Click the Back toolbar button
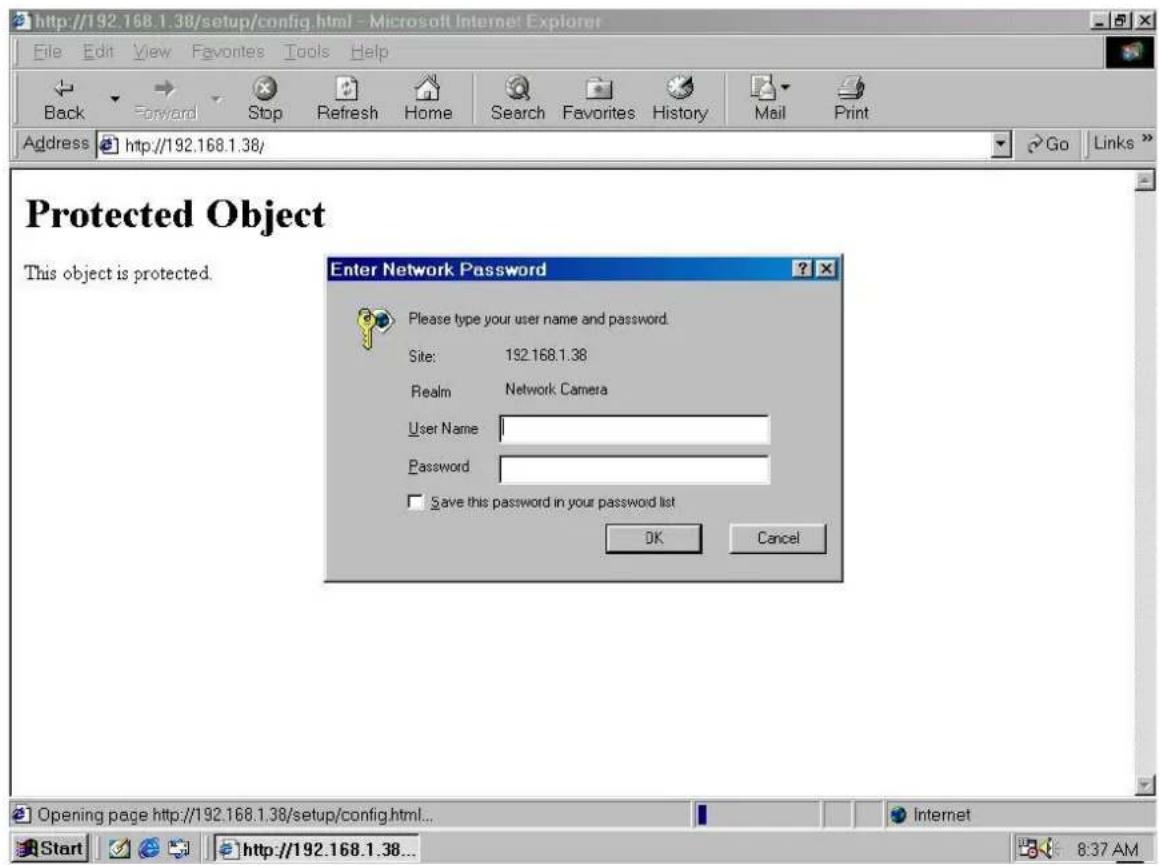Image resolution: width=1159 pixels, height=865 pixels. click(64, 100)
